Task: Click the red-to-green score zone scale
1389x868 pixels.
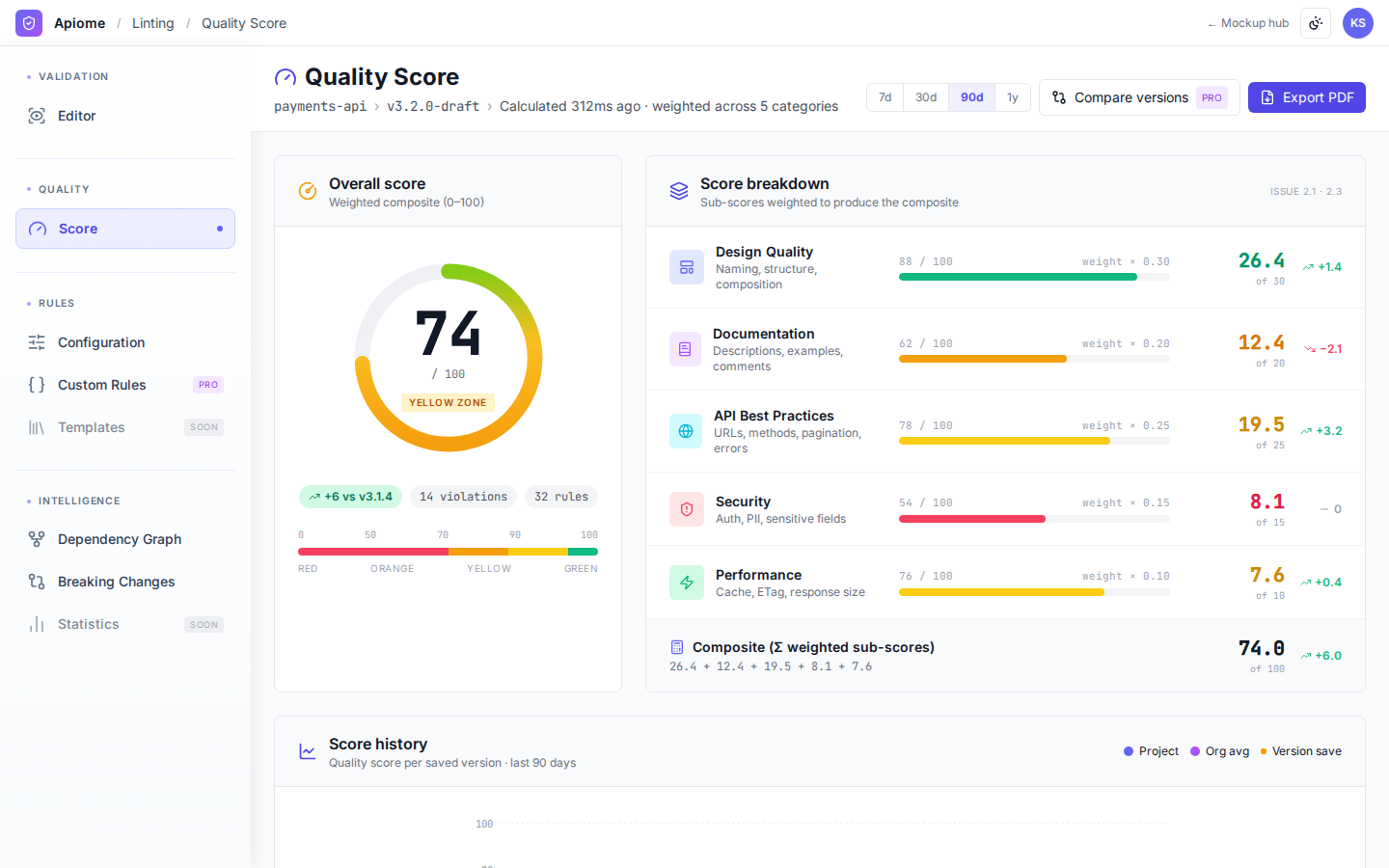Action: [x=448, y=552]
